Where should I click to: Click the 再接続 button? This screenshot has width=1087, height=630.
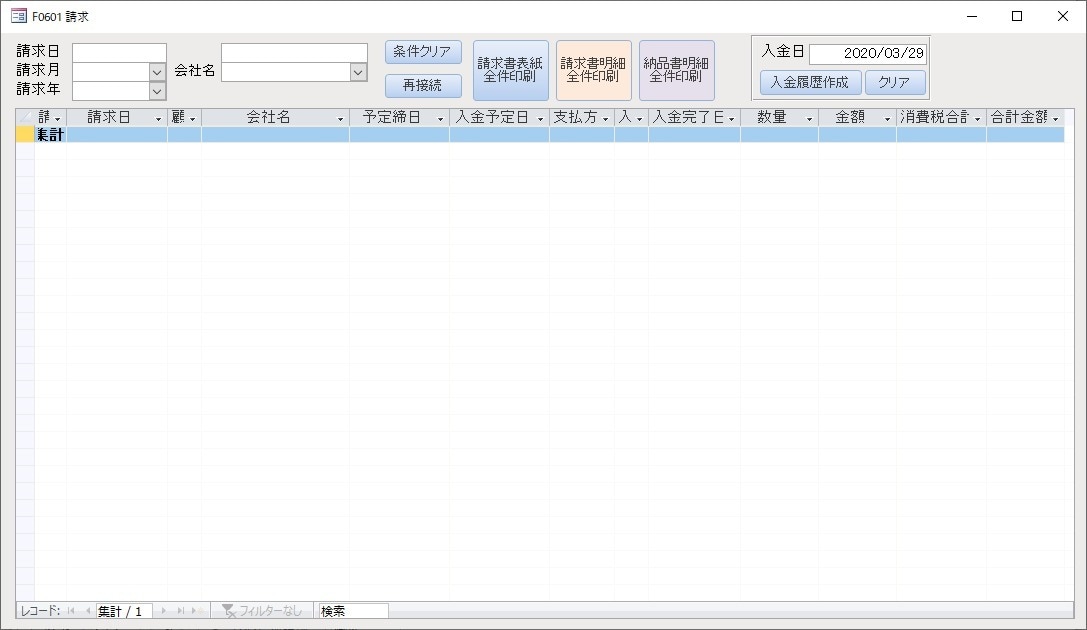click(423, 85)
